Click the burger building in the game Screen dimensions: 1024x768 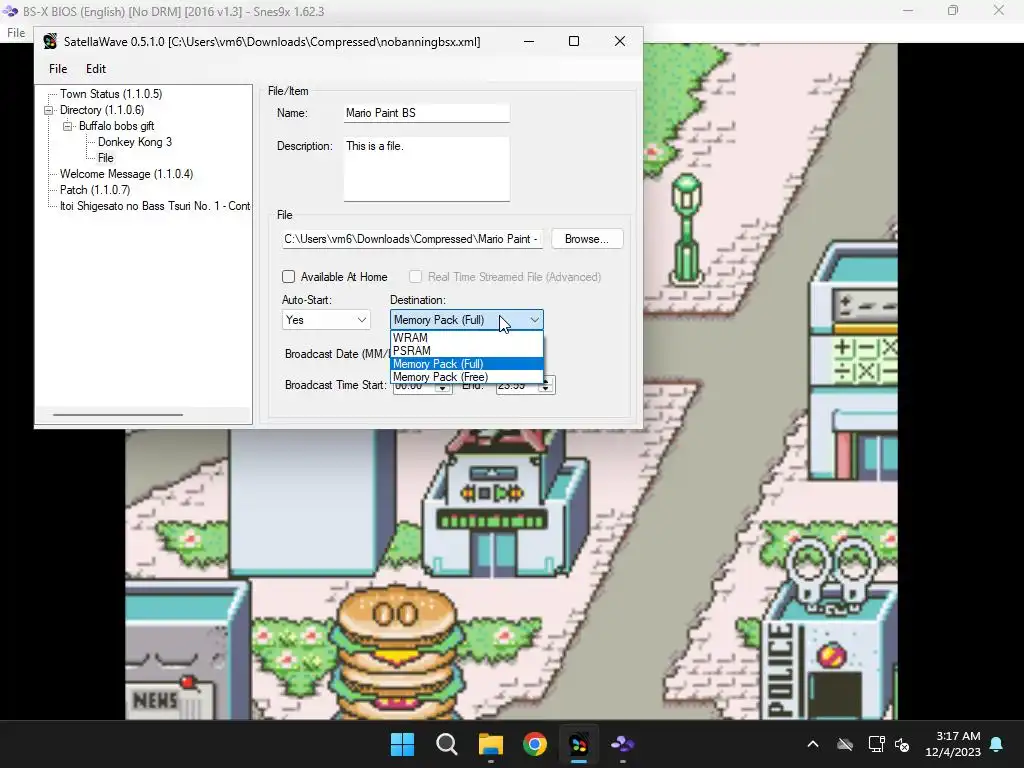point(396,653)
